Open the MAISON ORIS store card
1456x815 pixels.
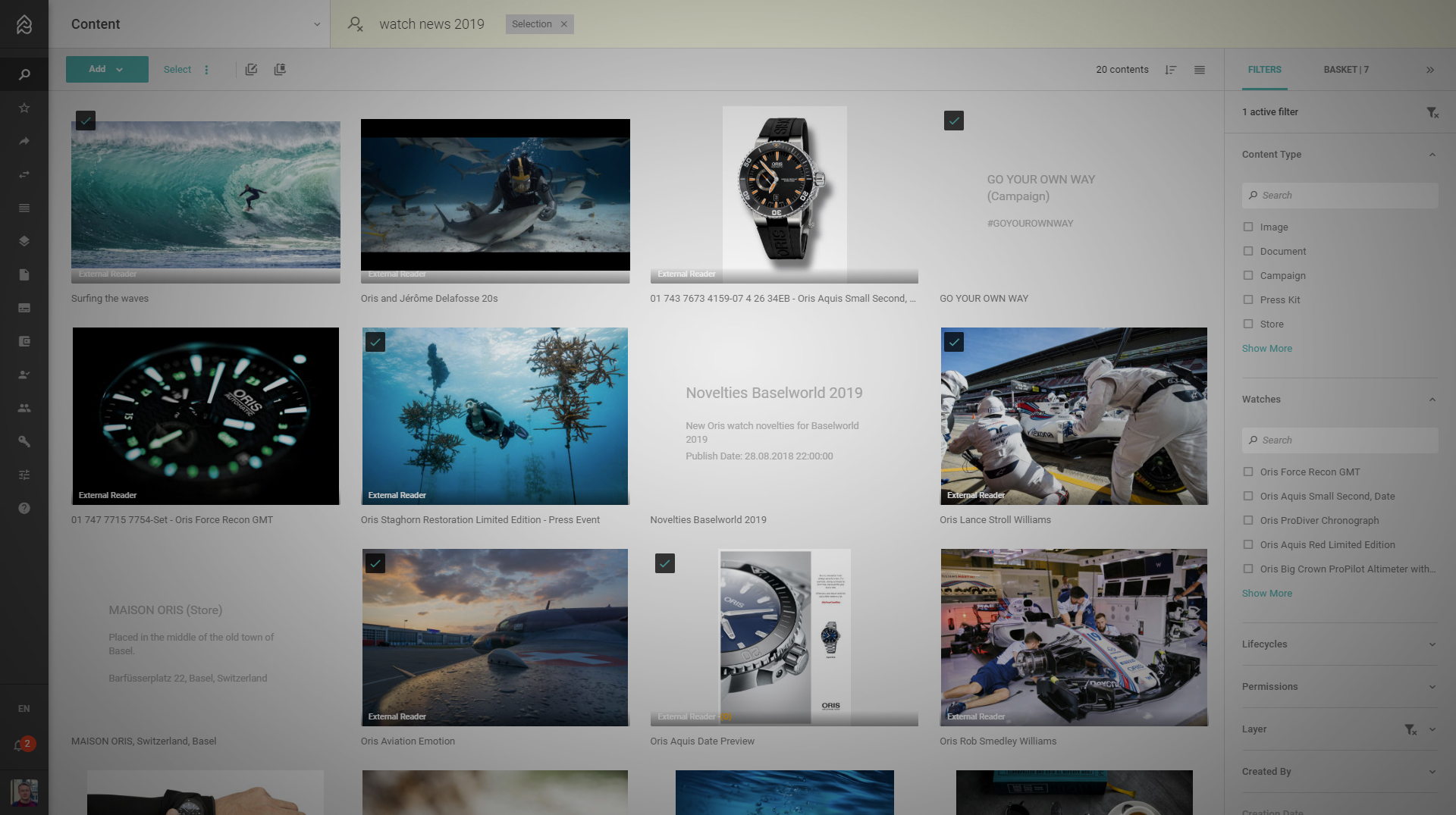pos(206,638)
